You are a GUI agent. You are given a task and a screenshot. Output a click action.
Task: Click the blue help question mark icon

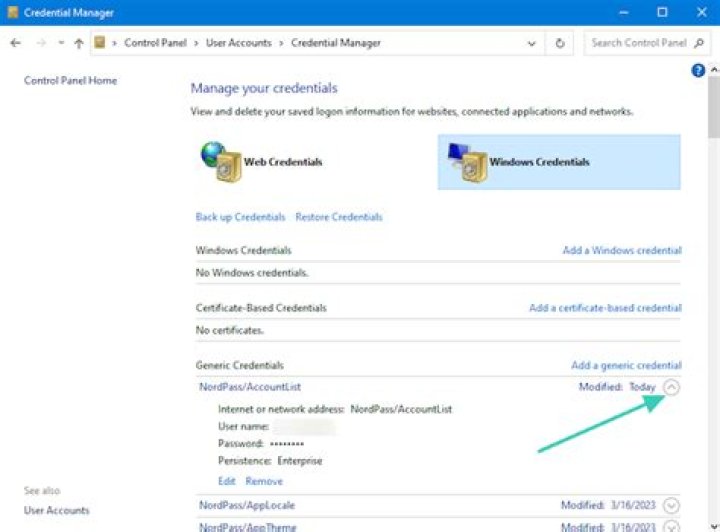(699, 70)
